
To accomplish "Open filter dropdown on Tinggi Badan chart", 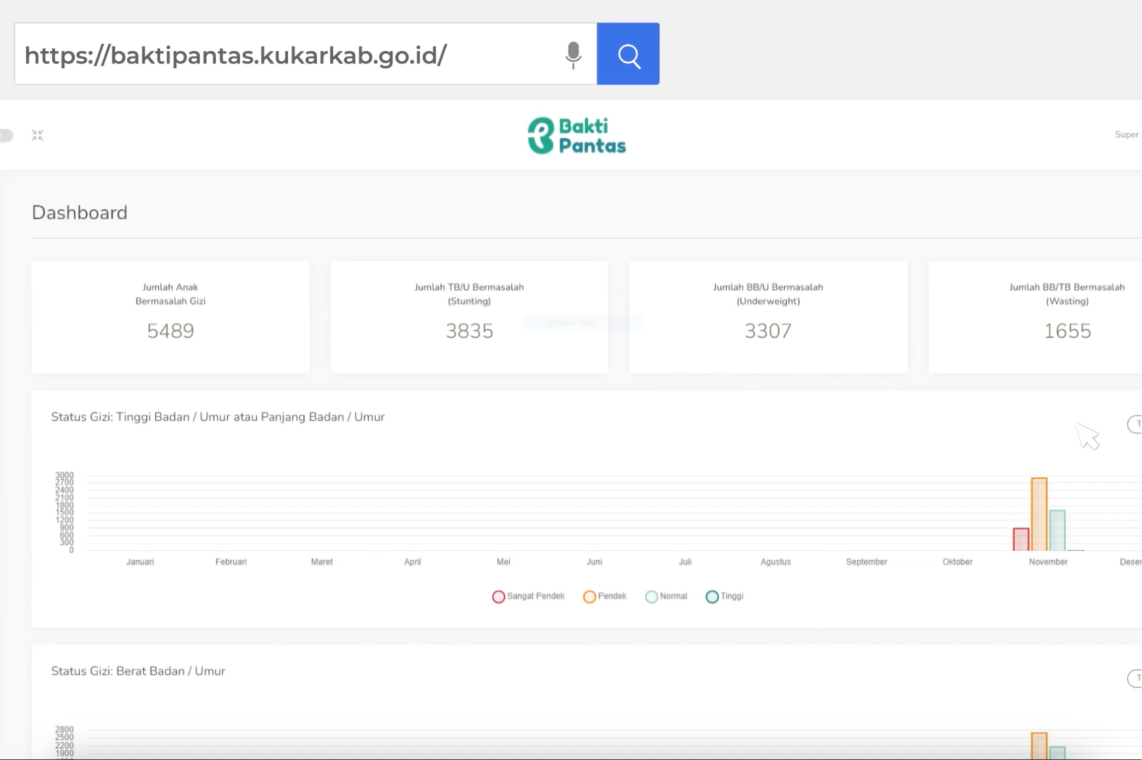I will coord(1135,425).
